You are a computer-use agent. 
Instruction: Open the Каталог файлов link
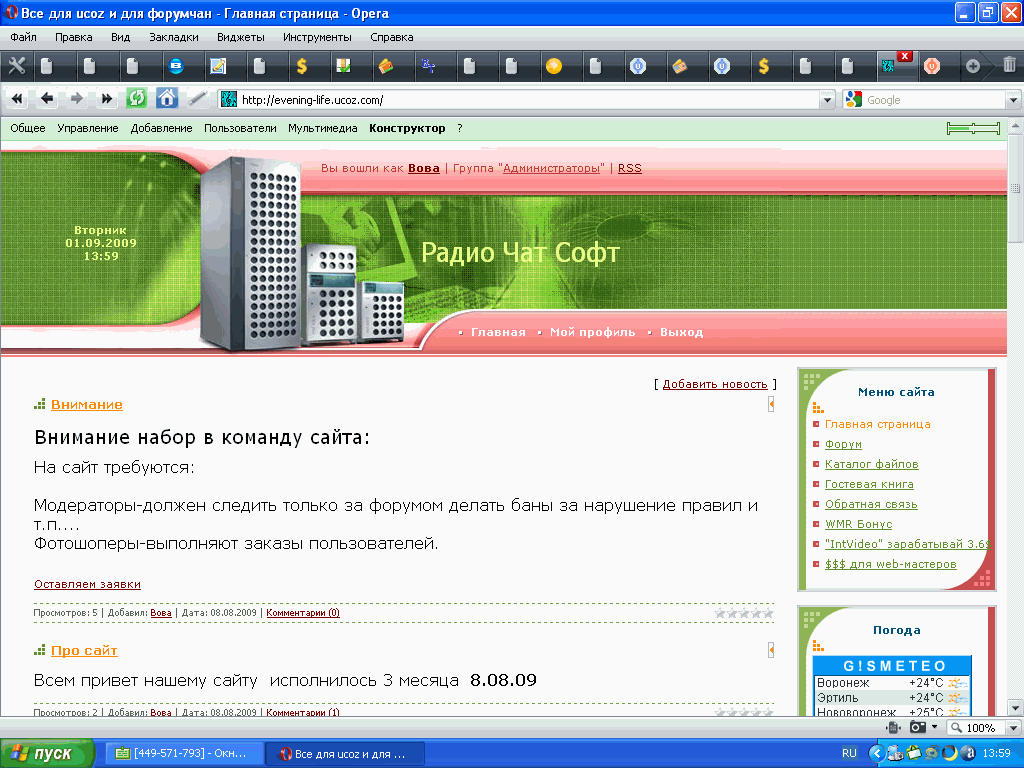click(x=872, y=464)
